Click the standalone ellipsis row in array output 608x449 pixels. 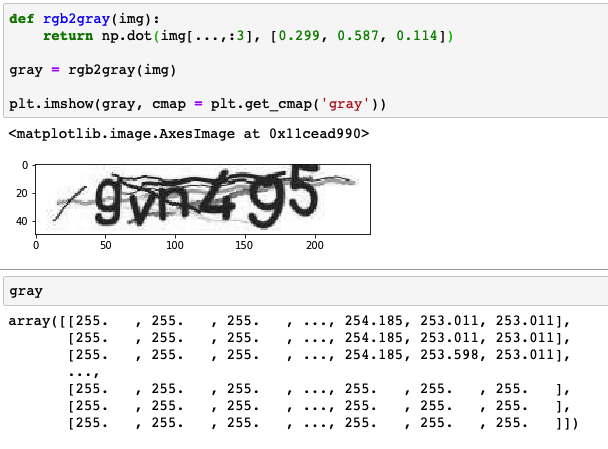pyautogui.click(x=79, y=372)
